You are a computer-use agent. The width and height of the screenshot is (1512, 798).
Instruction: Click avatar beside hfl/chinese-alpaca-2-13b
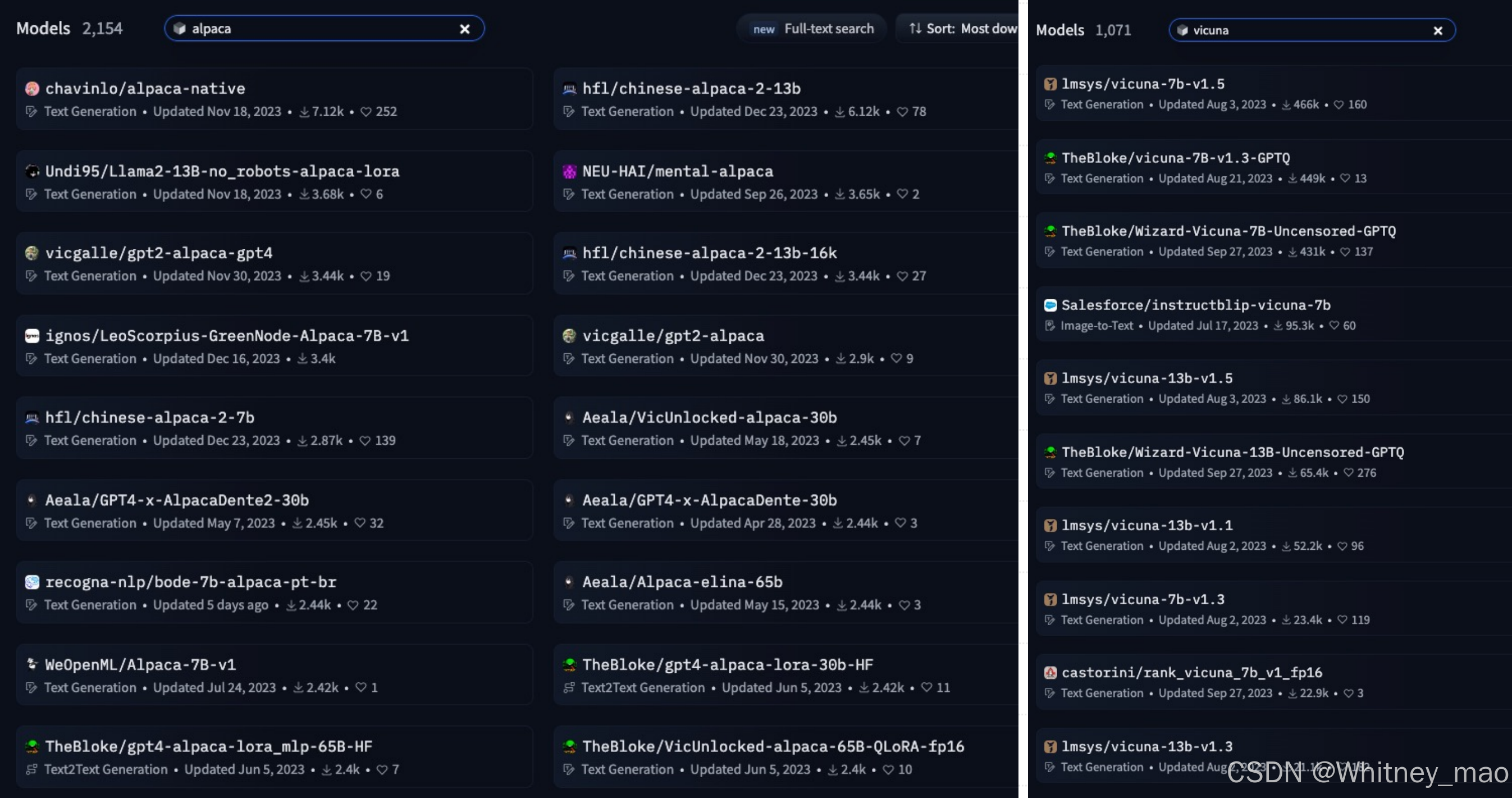(569, 89)
